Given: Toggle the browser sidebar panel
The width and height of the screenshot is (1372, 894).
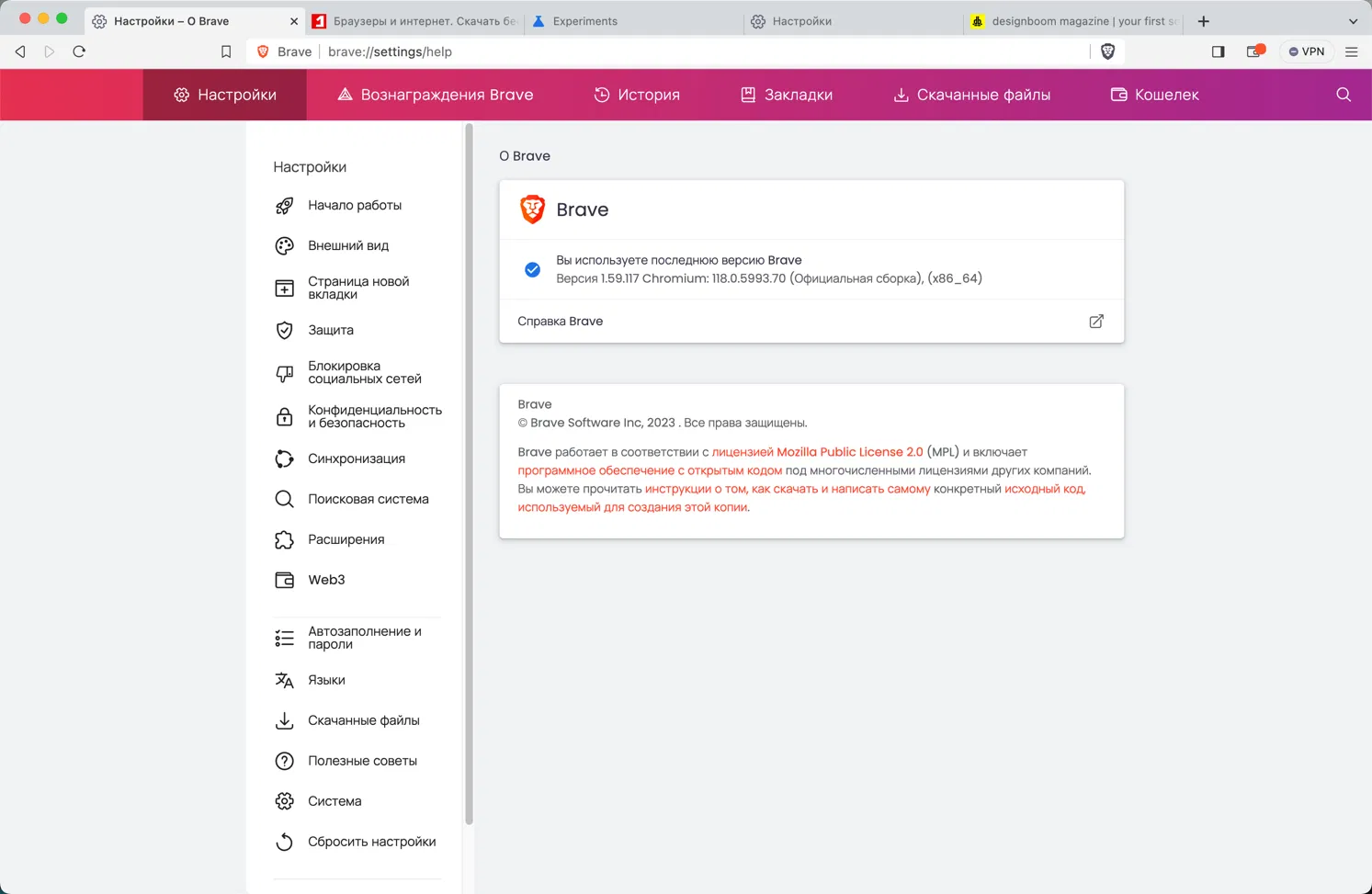Looking at the screenshot, I should pos(1218,51).
